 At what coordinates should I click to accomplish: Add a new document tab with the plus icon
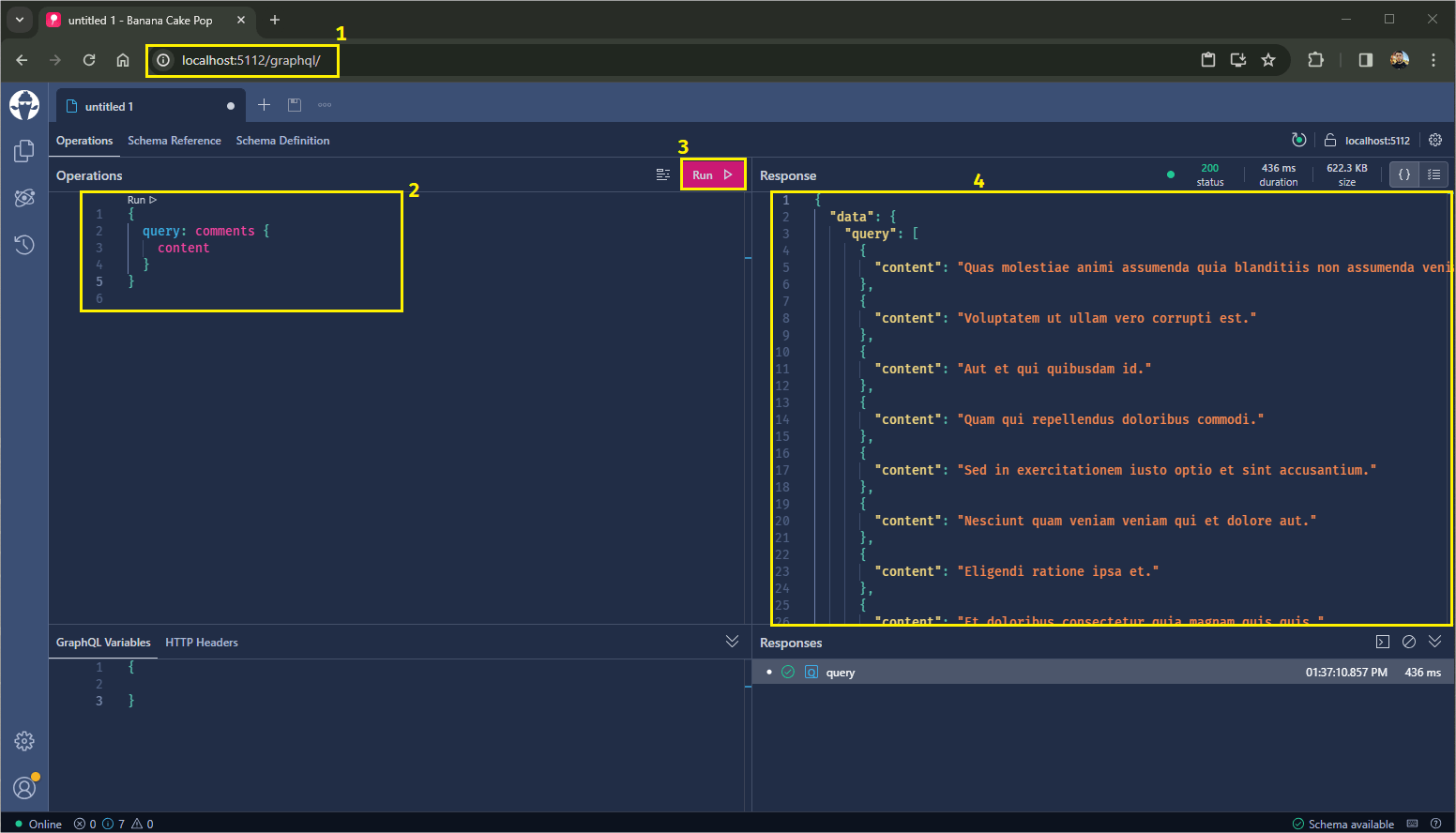pyautogui.click(x=264, y=105)
